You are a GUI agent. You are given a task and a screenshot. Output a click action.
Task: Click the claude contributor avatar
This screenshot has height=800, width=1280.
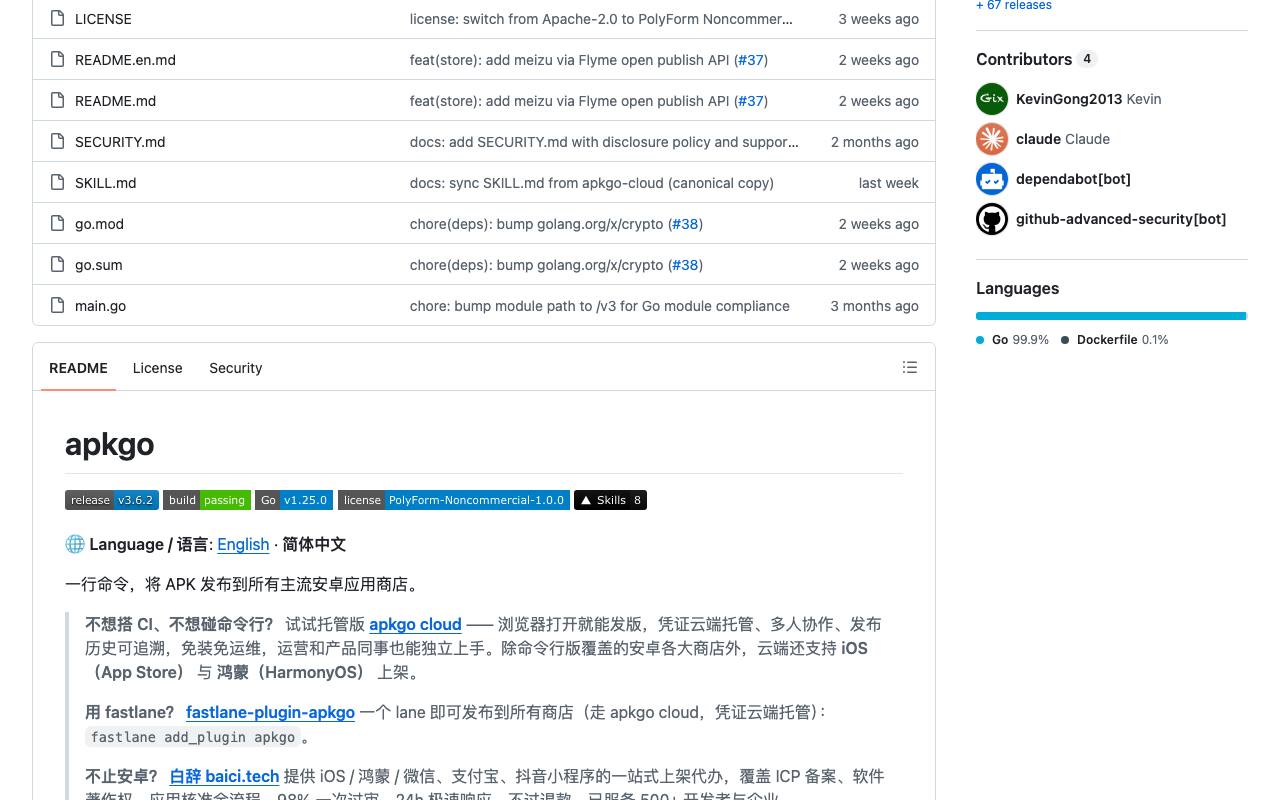992,139
